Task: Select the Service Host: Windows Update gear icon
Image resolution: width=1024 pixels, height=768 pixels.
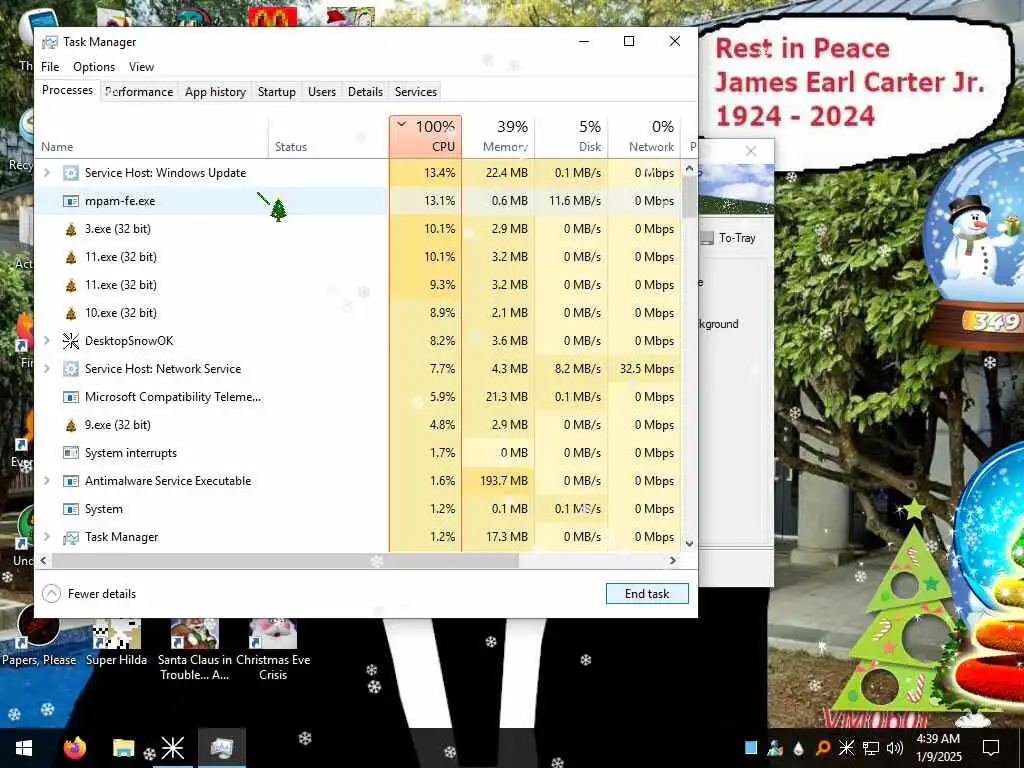Action: tap(71, 173)
